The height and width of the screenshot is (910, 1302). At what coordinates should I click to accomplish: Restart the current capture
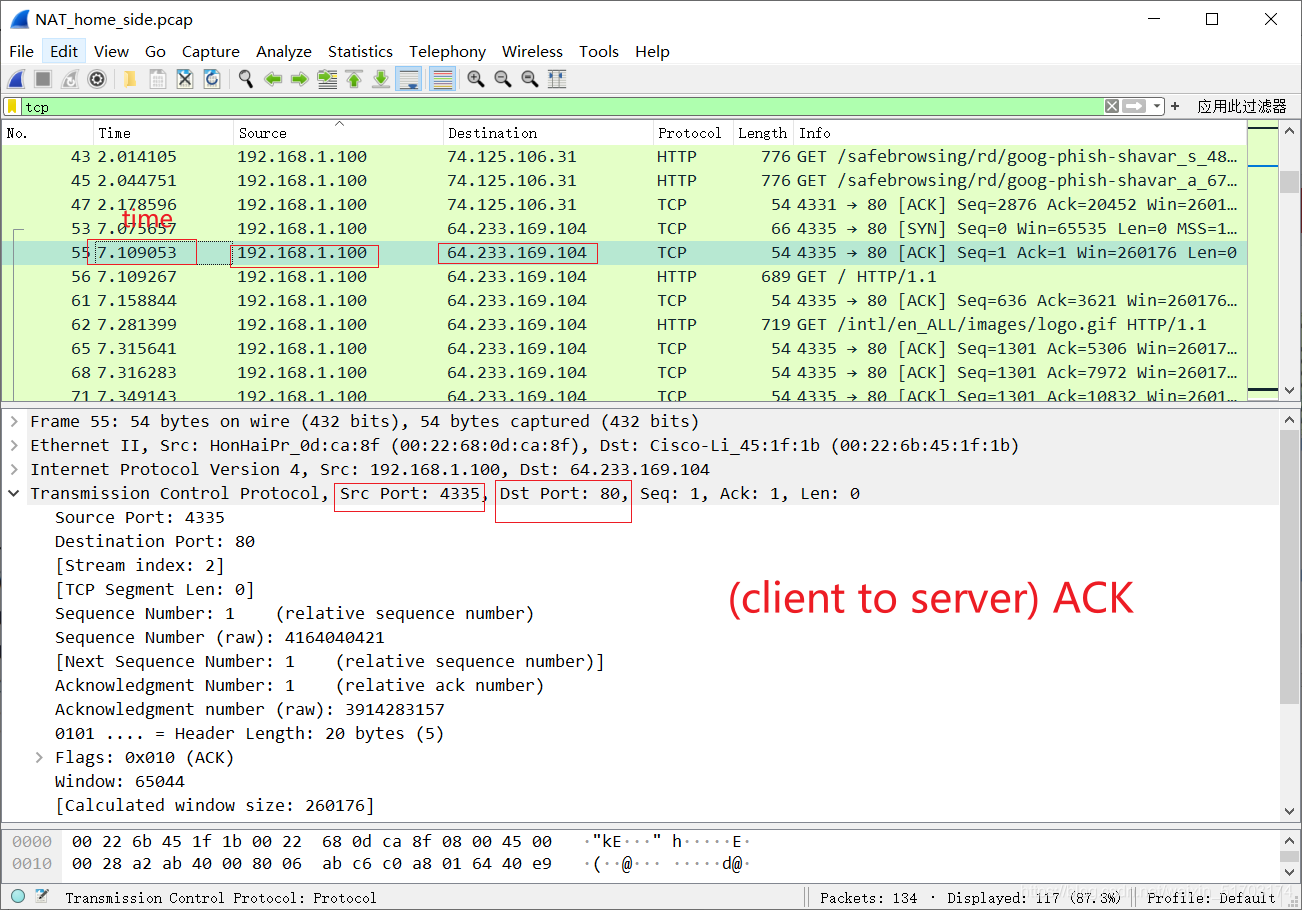(x=70, y=79)
